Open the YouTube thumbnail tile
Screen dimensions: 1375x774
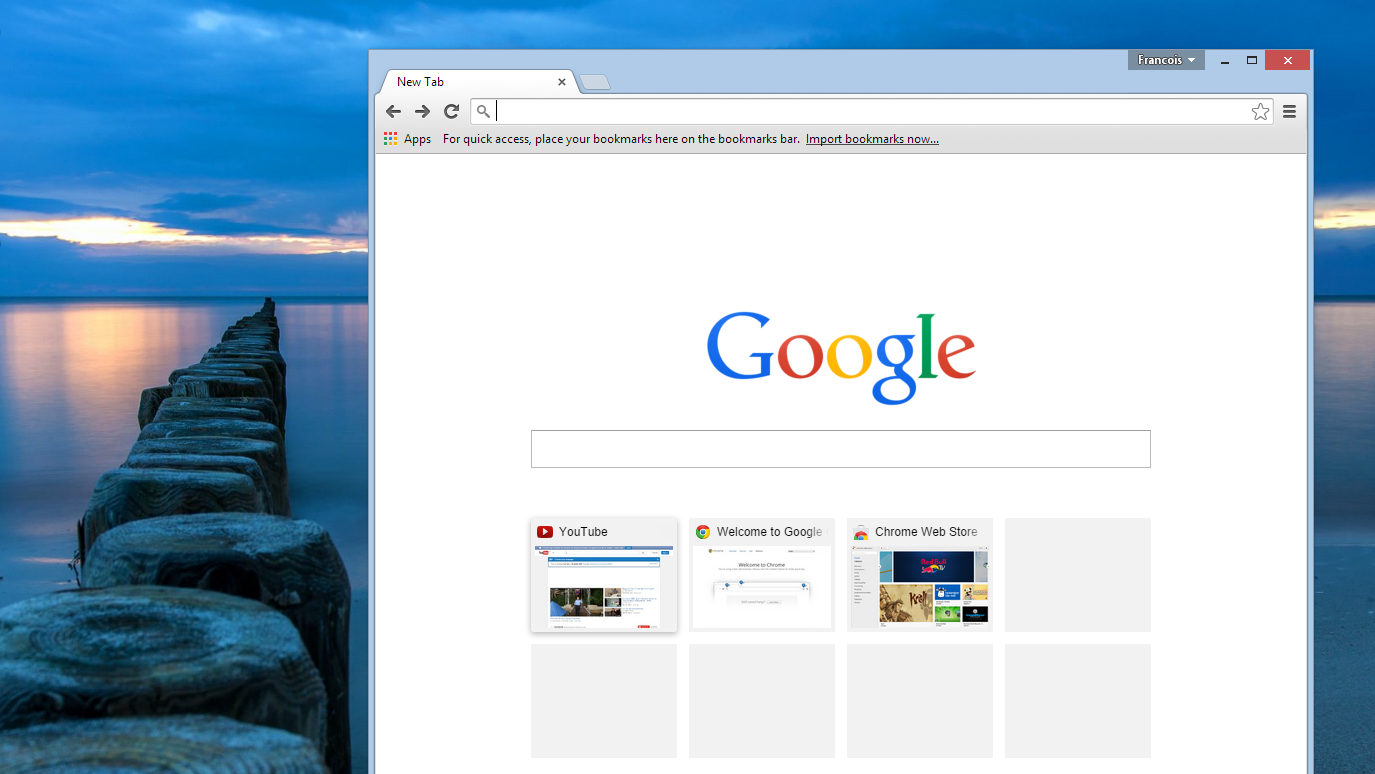[x=604, y=576]
